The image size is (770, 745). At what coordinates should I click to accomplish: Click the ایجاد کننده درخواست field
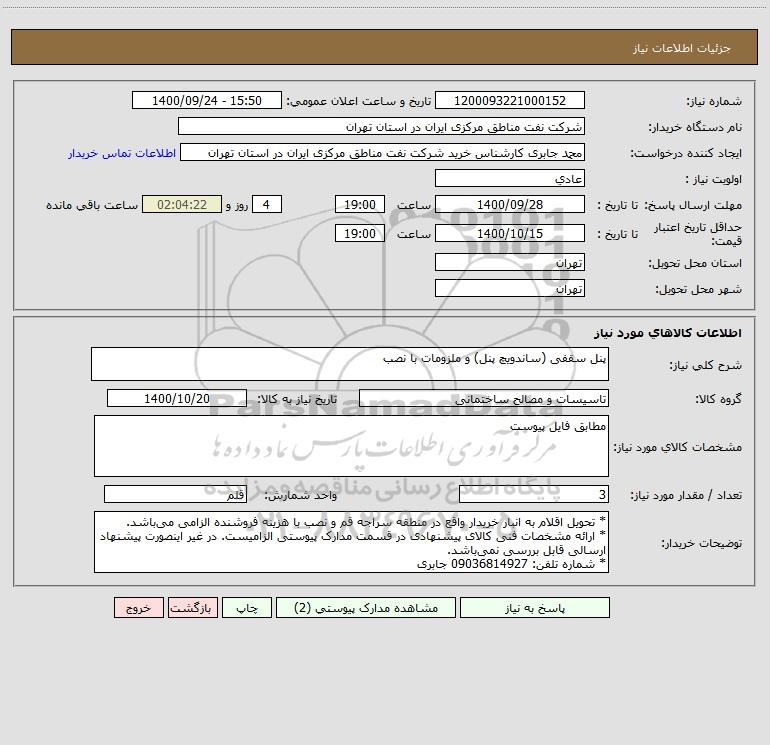tap(383, 152)
